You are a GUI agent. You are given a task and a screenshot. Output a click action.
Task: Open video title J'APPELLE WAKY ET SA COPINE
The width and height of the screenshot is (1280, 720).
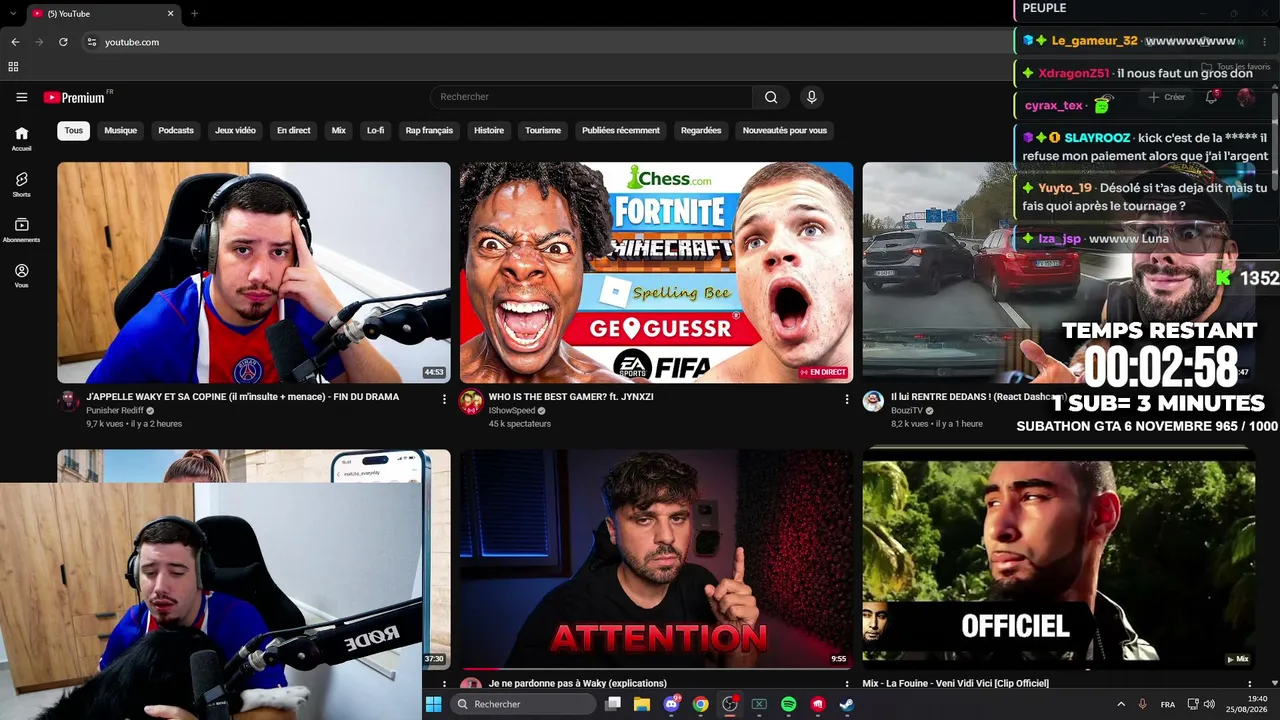[243, 397]
